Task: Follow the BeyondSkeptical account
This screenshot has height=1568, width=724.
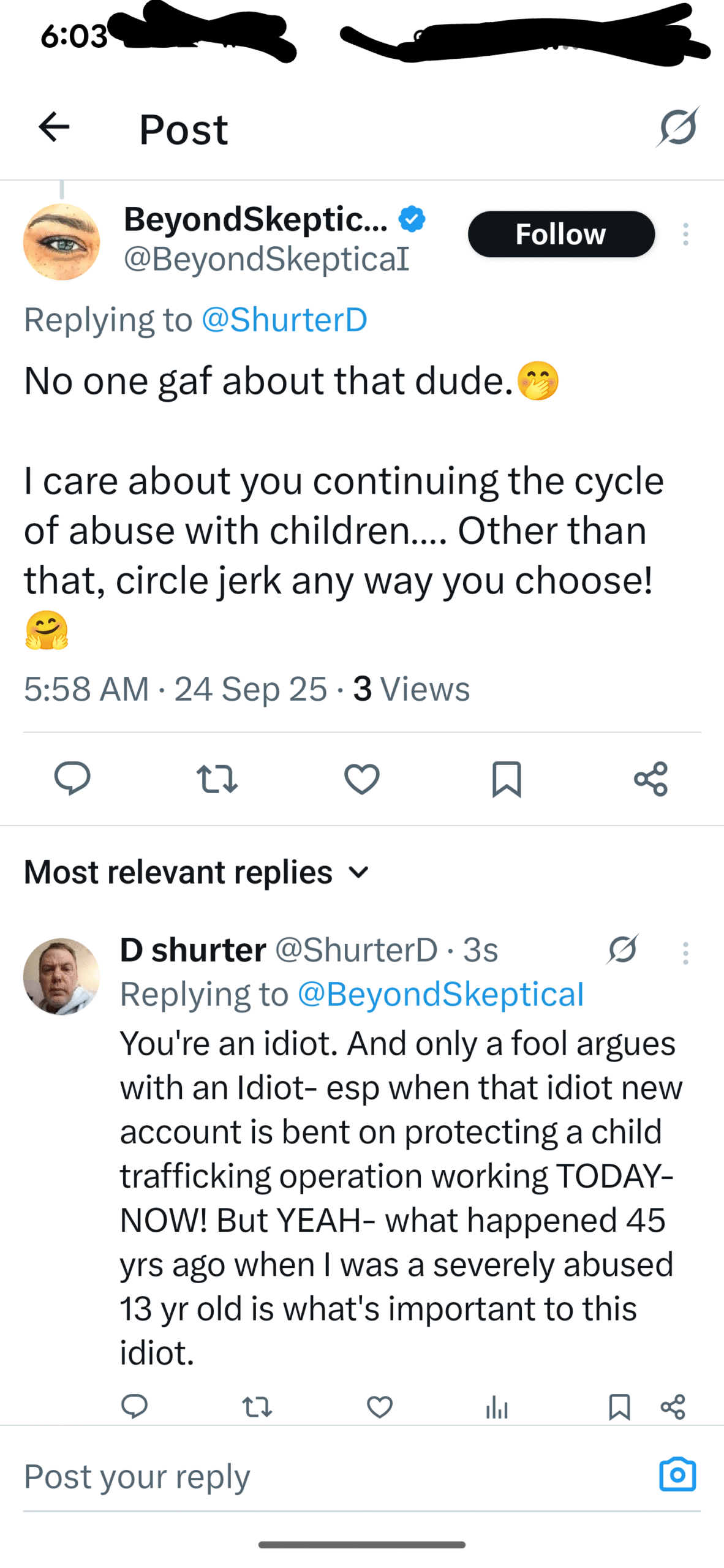Action: [x=561, y=234]
